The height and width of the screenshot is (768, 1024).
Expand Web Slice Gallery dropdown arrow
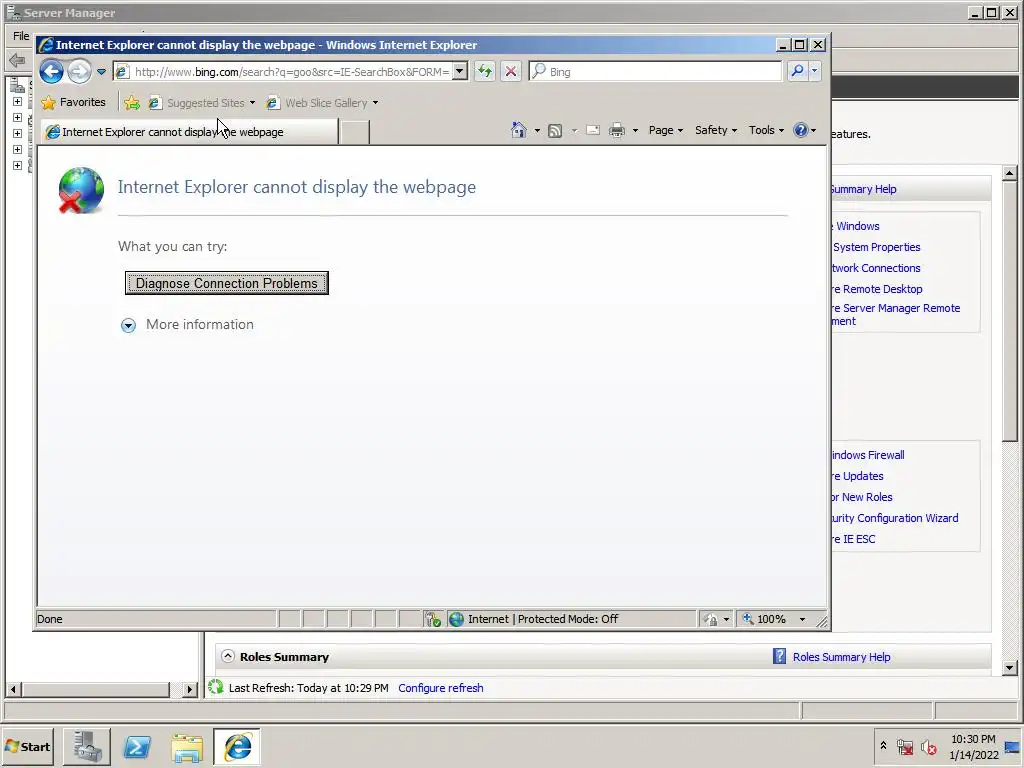pyautogui.click(x=376, y=103)
